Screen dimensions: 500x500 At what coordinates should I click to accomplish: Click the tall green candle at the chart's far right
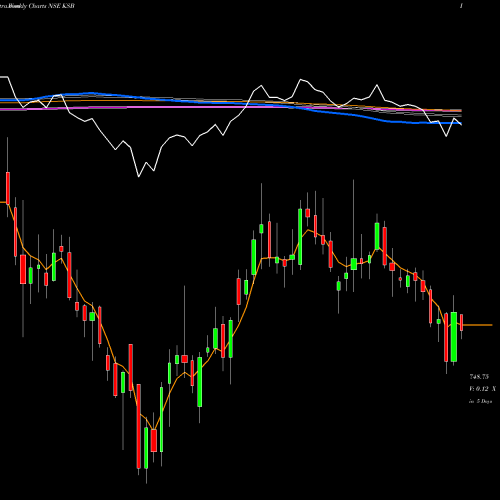(454, 337)
